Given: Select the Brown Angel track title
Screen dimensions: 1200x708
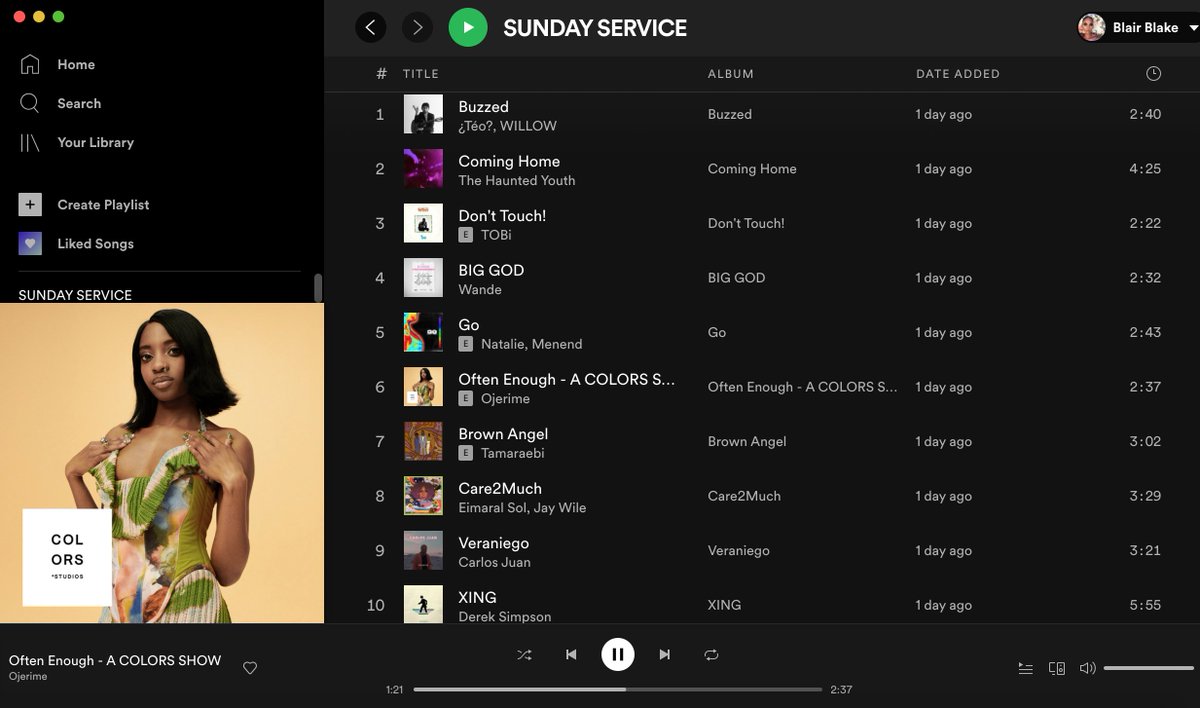Looking at the screenshot, I should 503,434.
